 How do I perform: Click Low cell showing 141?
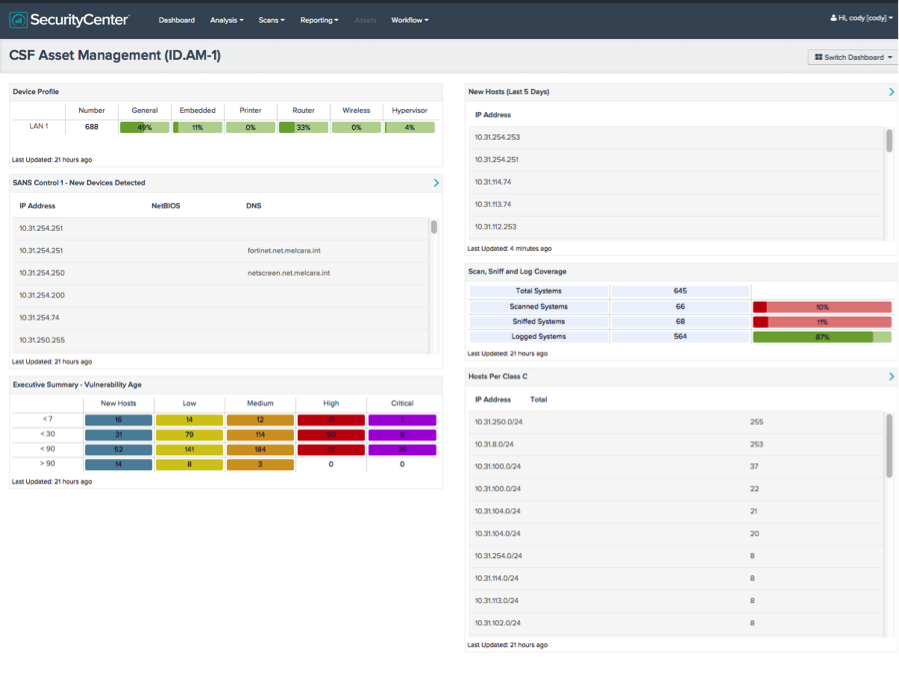point(189,450)
